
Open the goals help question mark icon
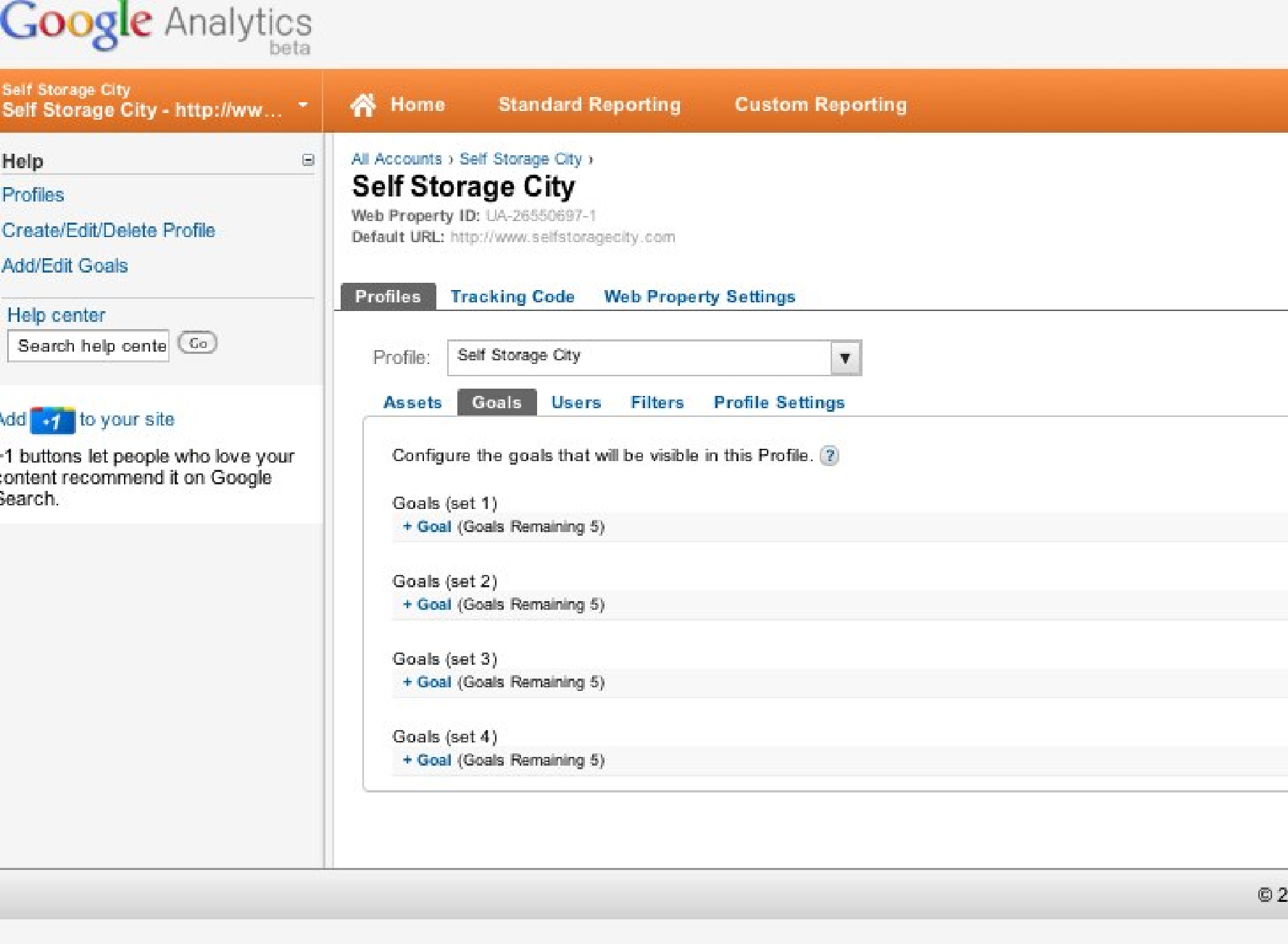click(829, 456)
